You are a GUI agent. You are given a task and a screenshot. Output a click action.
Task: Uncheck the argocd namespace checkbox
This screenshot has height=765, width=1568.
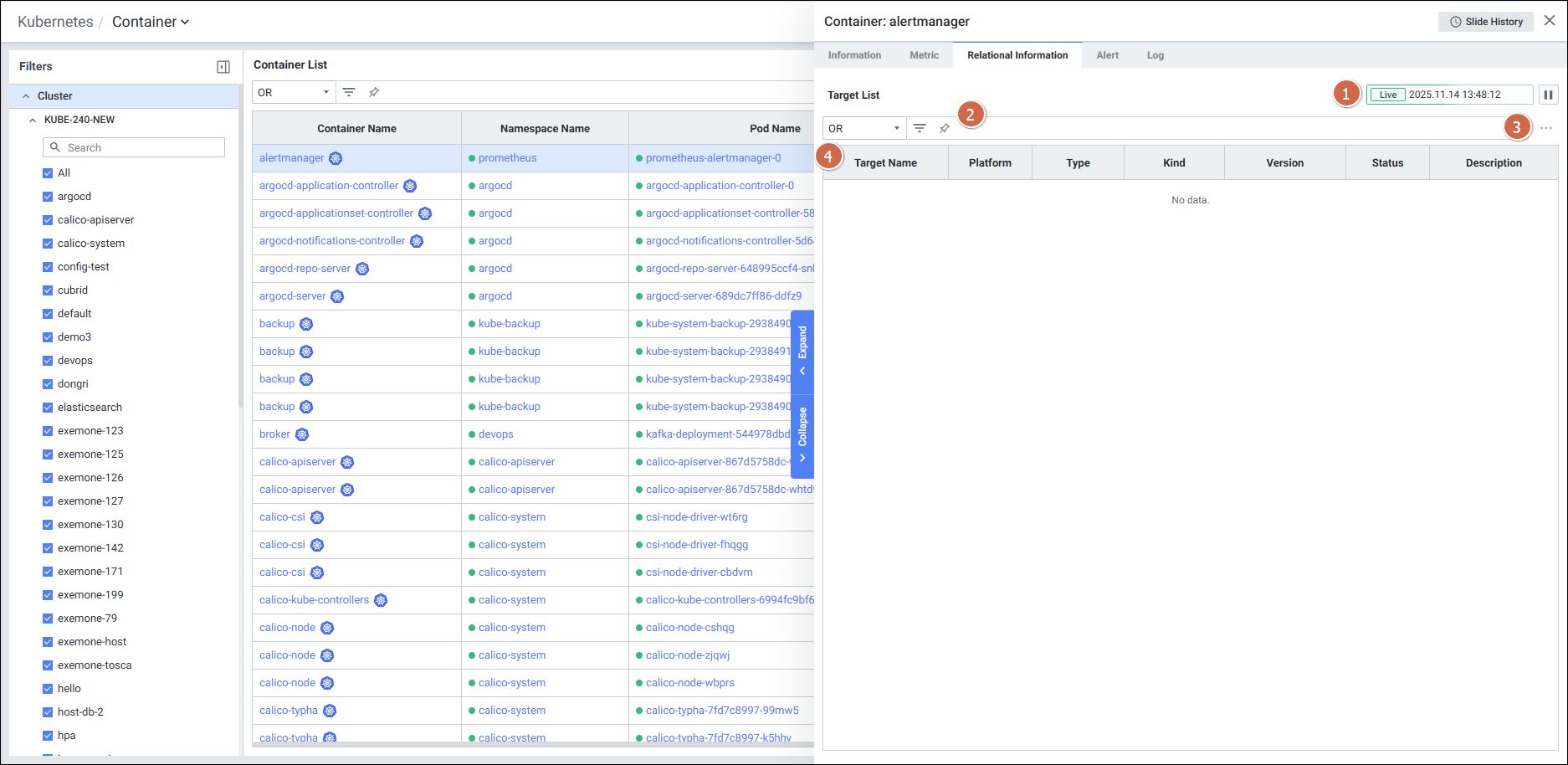point(48,197)
